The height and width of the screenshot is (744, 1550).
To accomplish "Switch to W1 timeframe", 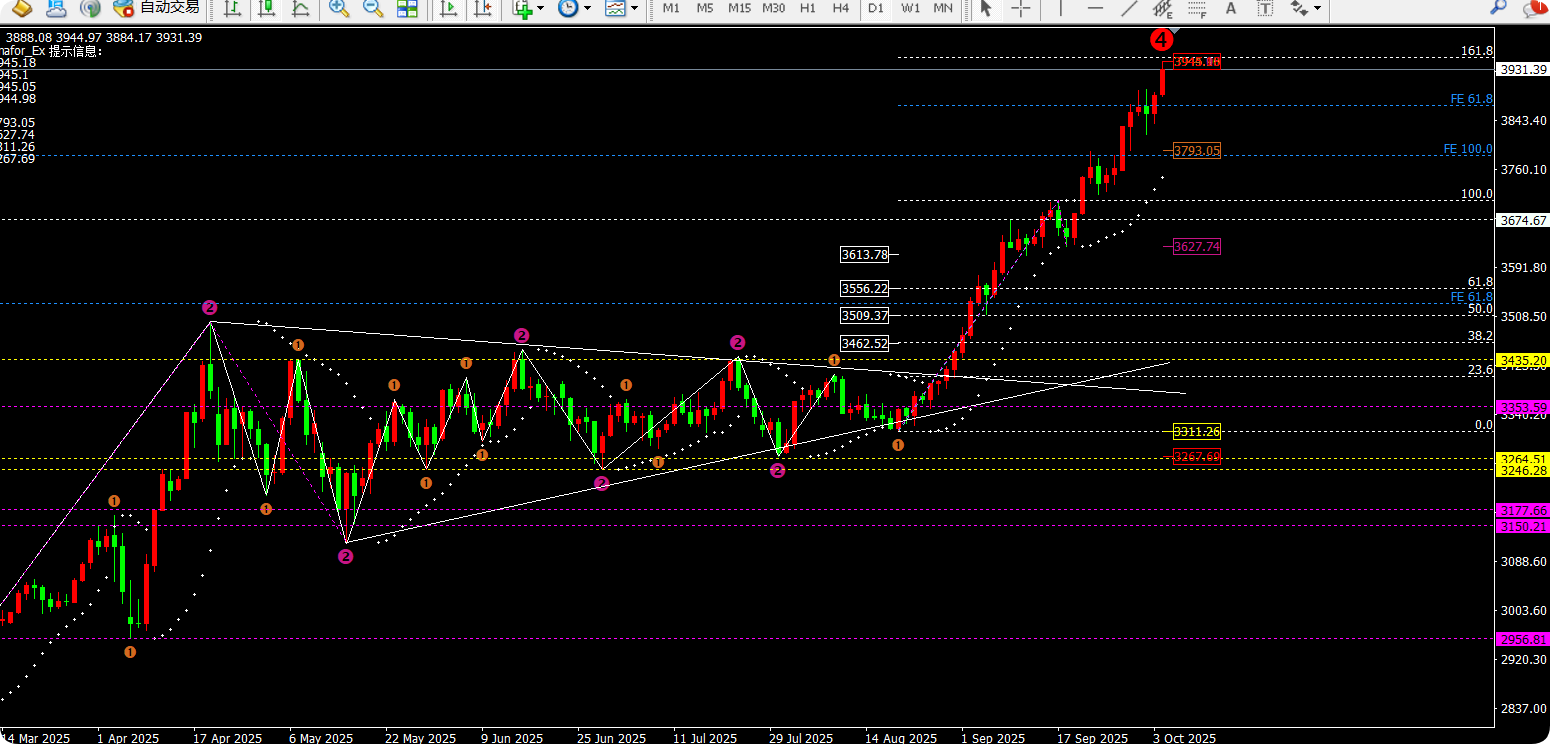I will point(910,8).
